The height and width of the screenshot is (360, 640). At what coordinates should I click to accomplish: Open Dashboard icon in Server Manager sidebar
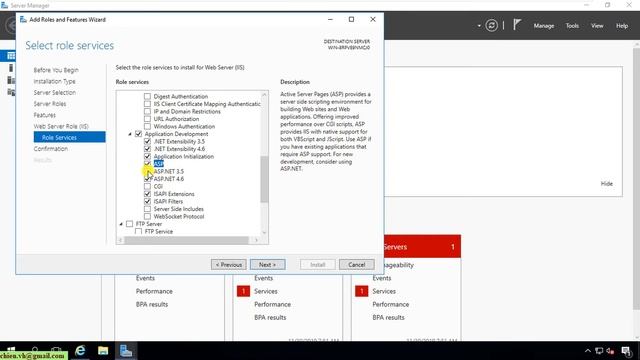[11, 56]
